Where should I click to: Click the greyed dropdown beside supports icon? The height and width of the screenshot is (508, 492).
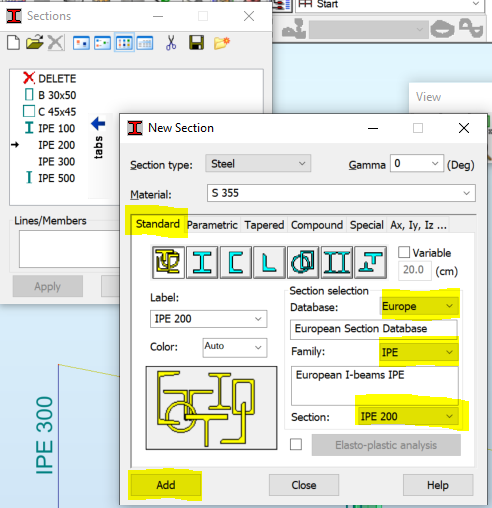(x=368, y=30)
